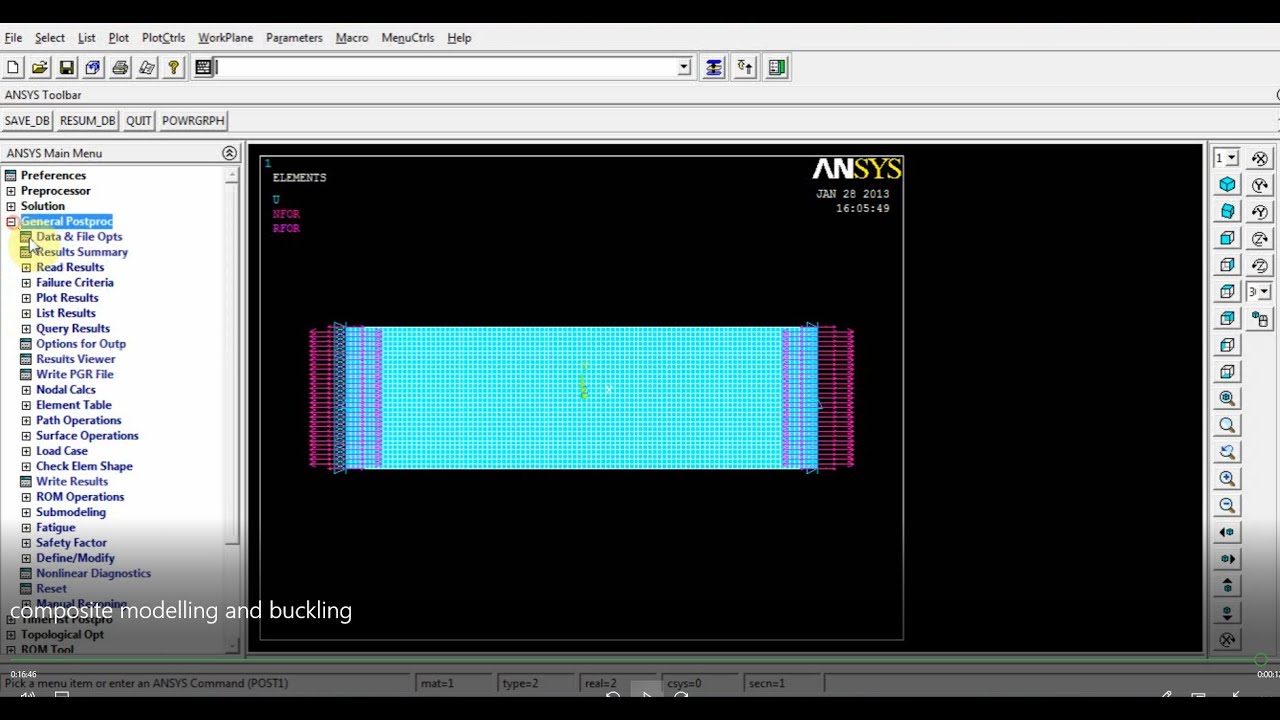Open the MenuCtrls menu
This screenshot has width=1280, height=720.
click(x=408, y=38)
